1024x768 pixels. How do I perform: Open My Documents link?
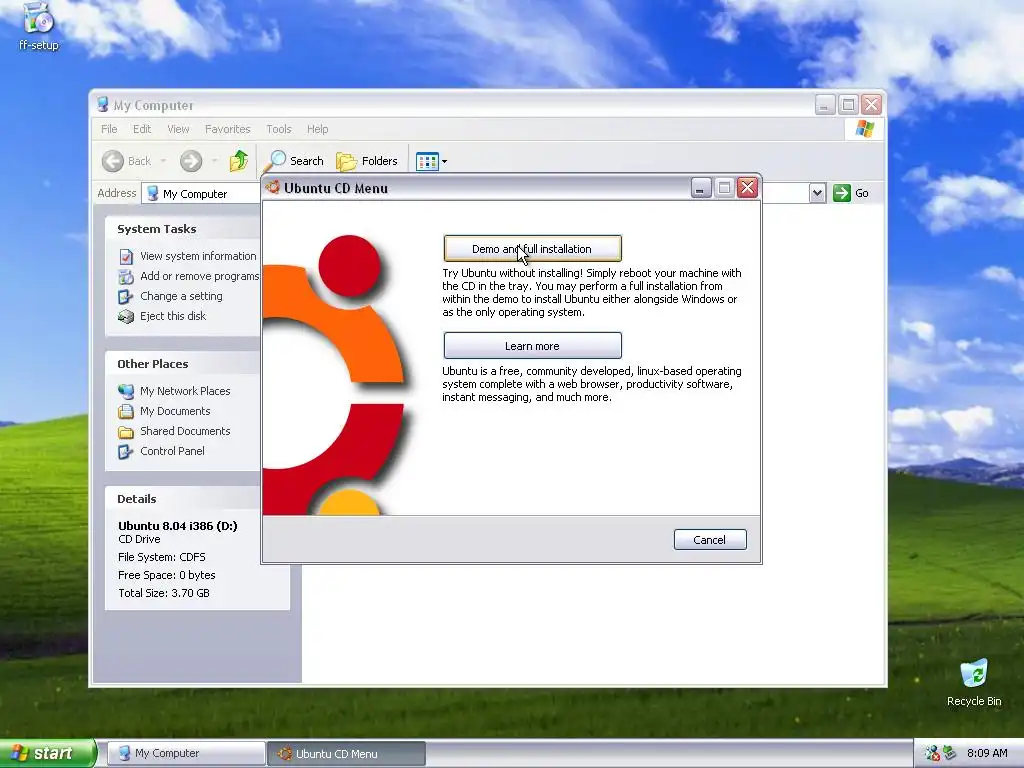175,411
